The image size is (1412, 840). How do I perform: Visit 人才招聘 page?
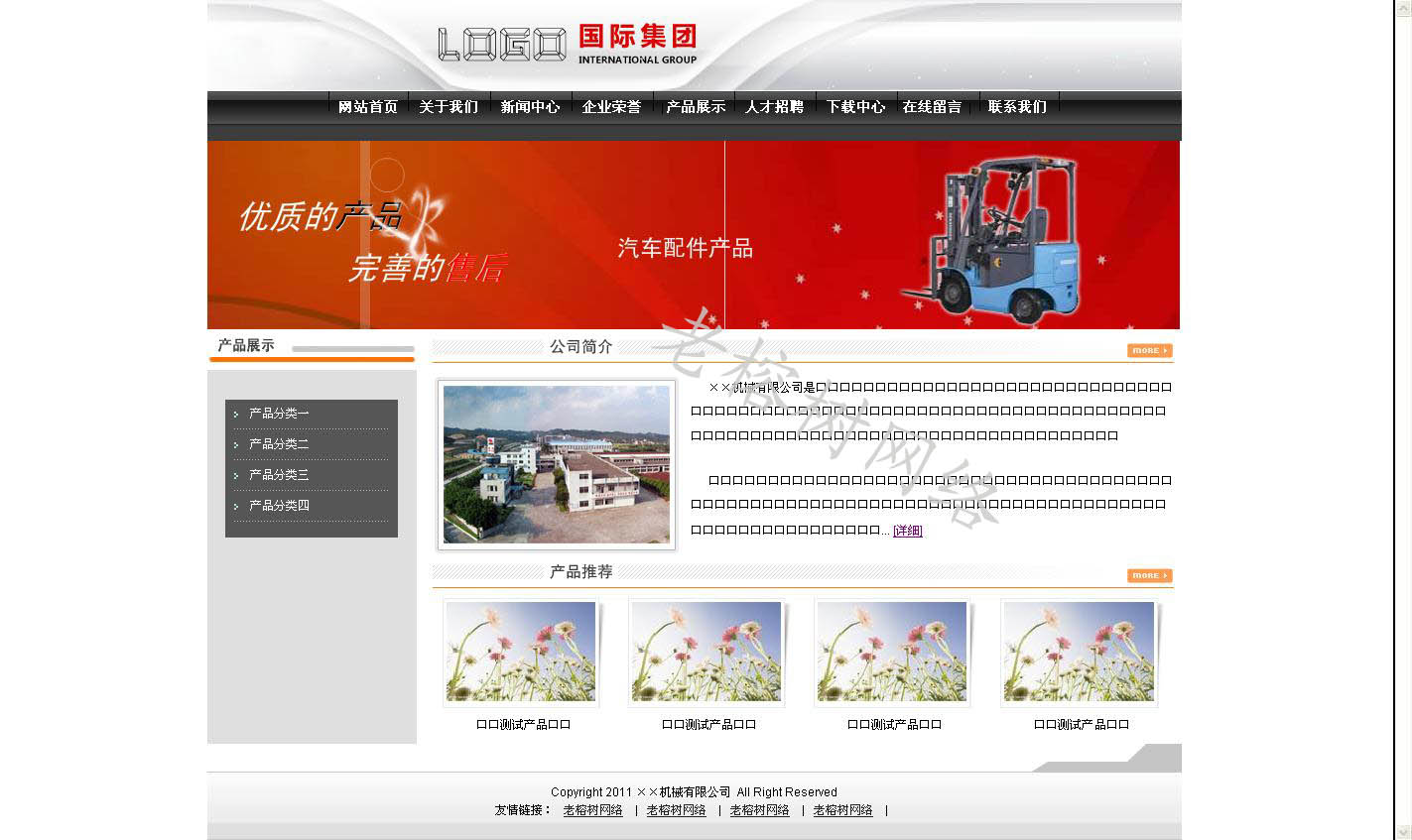point(774,107)
